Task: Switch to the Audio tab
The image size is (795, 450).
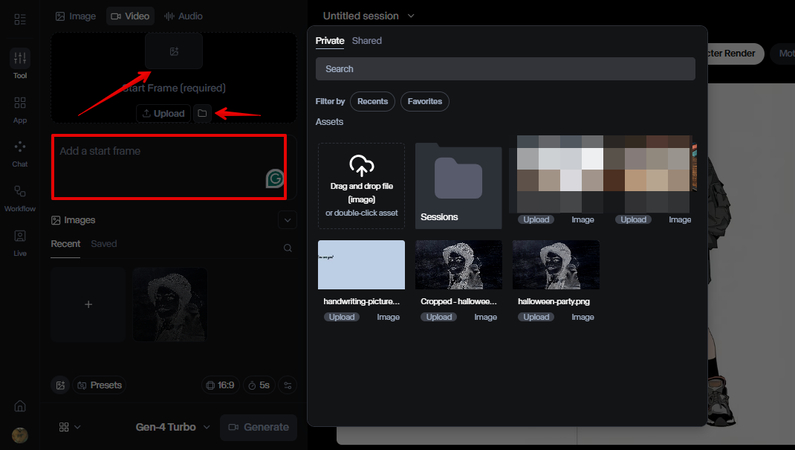Action: tap(183, 16)
